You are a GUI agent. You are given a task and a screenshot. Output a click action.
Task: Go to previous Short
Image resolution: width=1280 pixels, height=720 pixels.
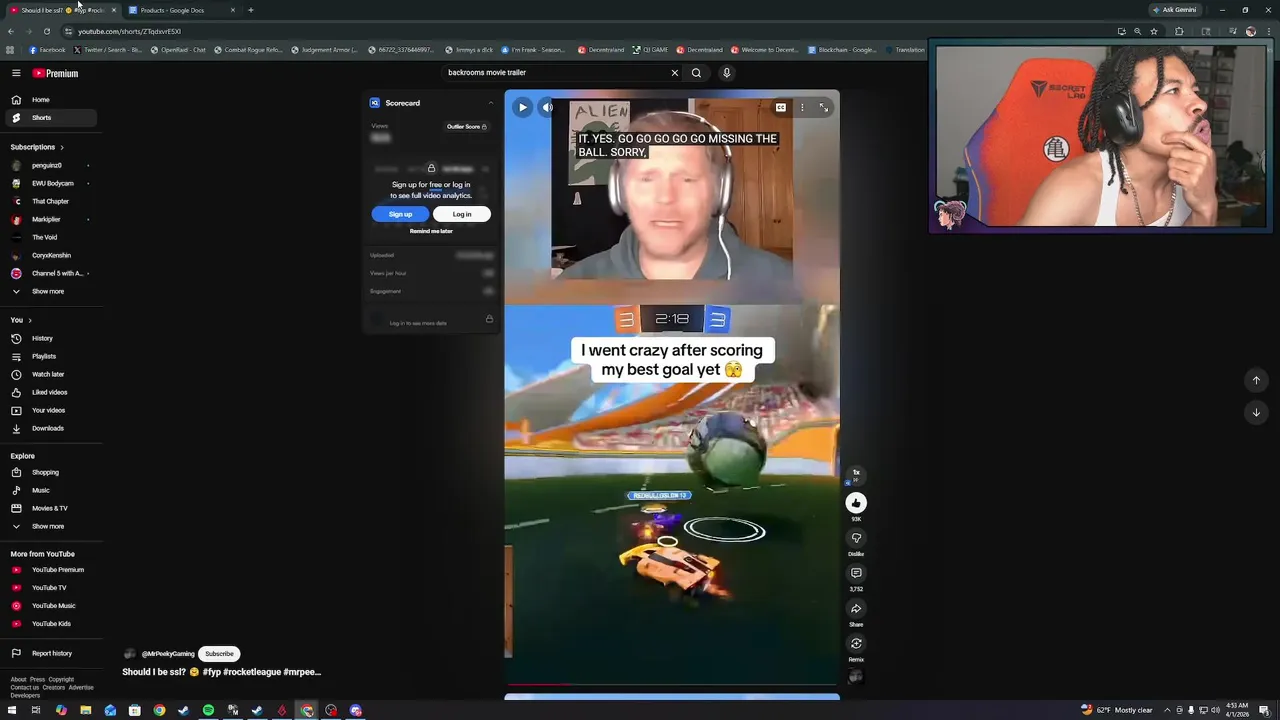click(1256, 380)
